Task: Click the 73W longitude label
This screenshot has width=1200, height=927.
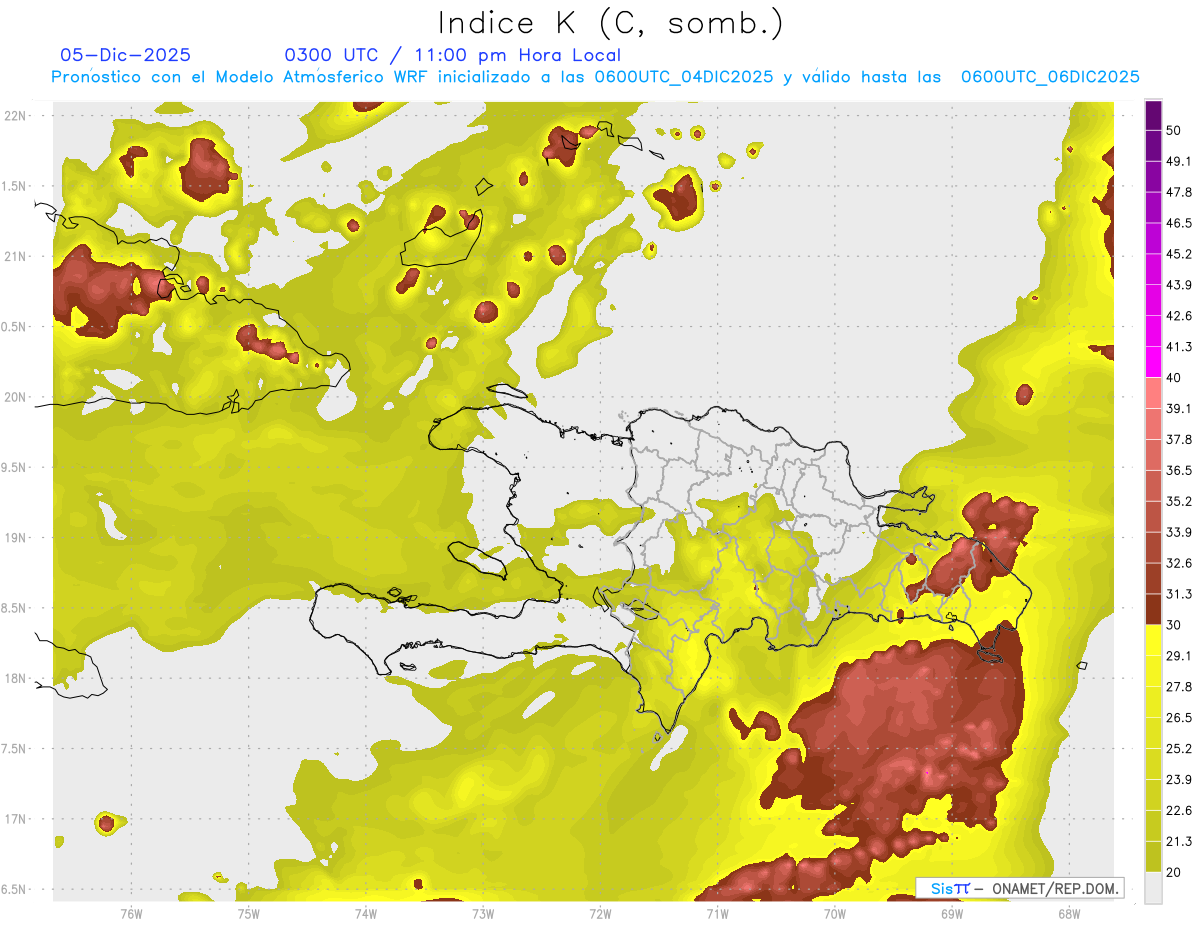Action: tap(483, 913)
